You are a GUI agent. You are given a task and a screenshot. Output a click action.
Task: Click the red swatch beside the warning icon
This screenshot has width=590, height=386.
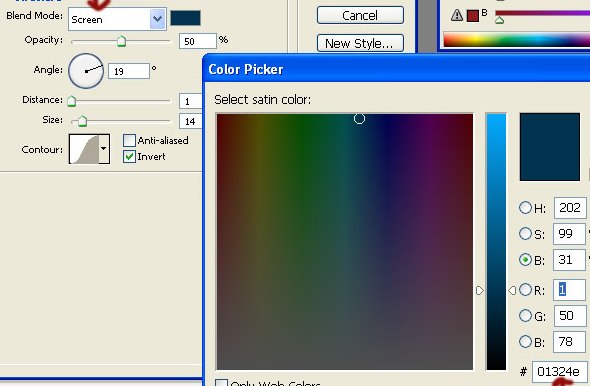click(x=473, y=16)
